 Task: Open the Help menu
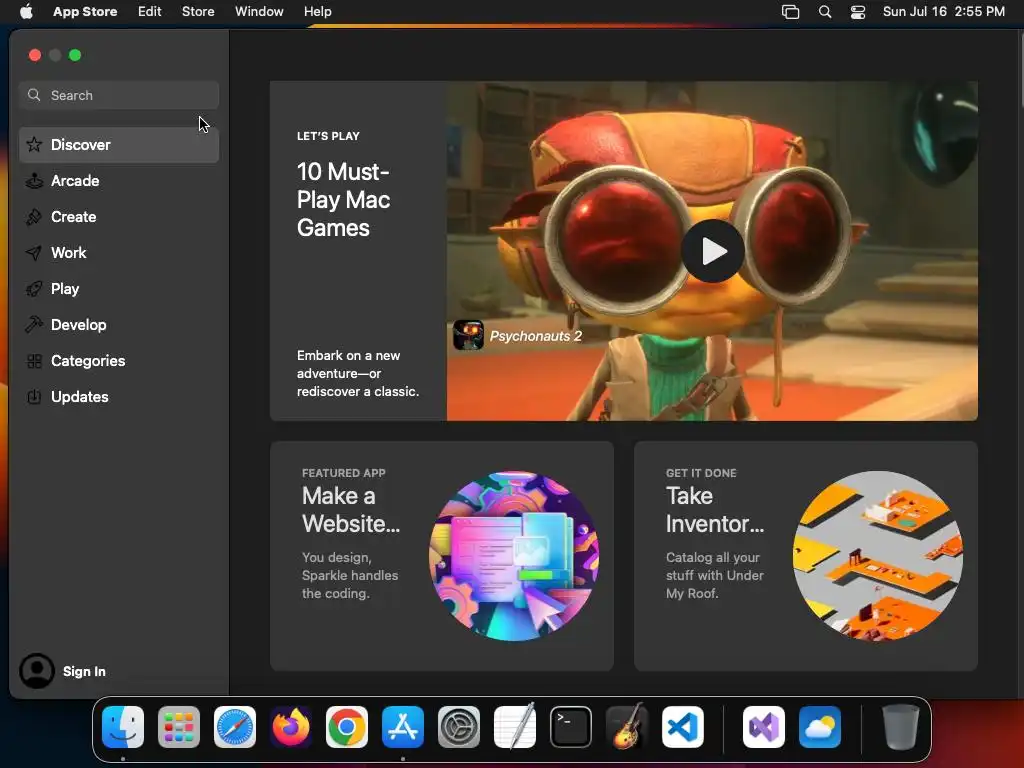coord(317,11)
